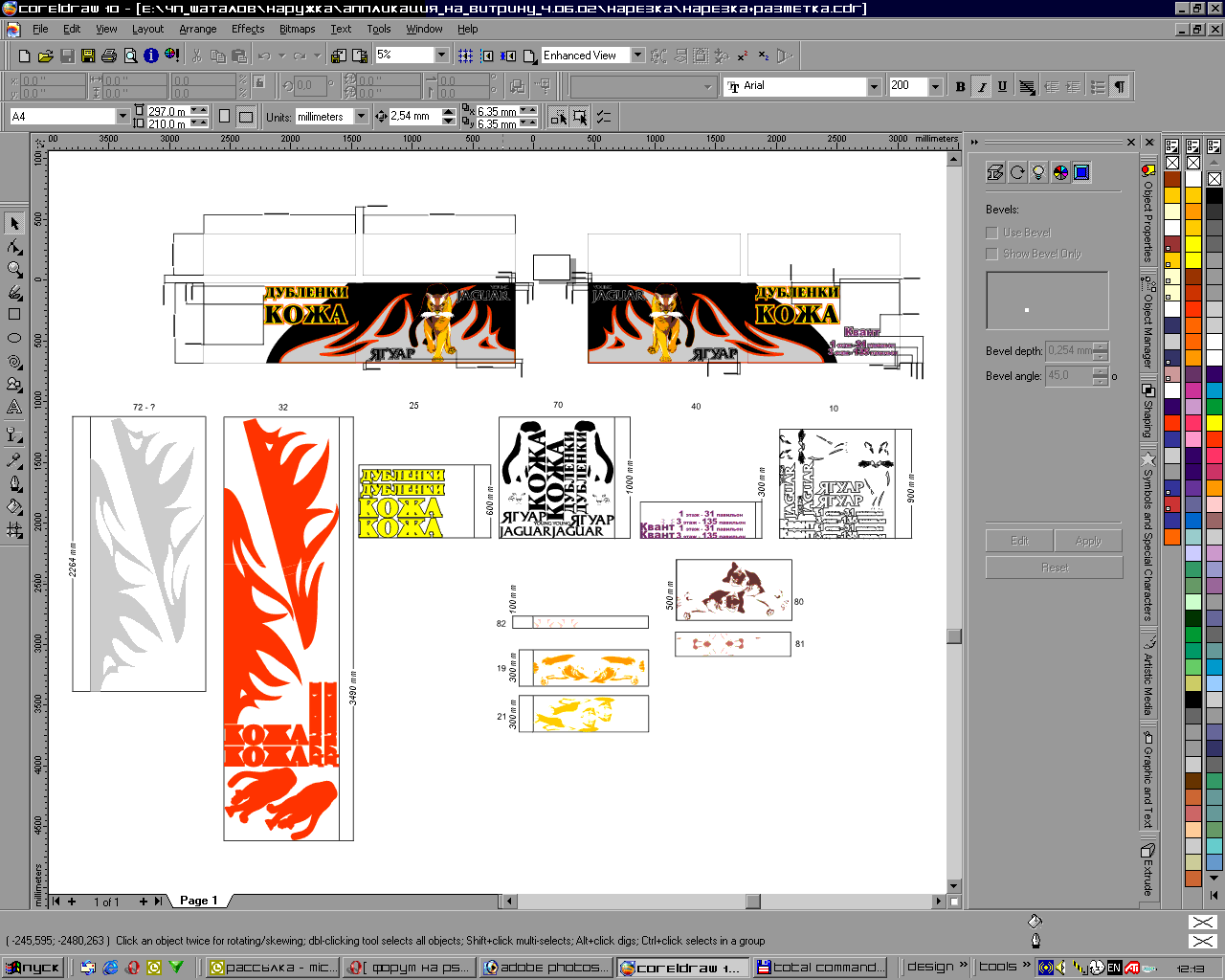Toggle non-printing characters pilcrow button
1225x980 pixels.
pyautogui.click(x=1119, y=86)
